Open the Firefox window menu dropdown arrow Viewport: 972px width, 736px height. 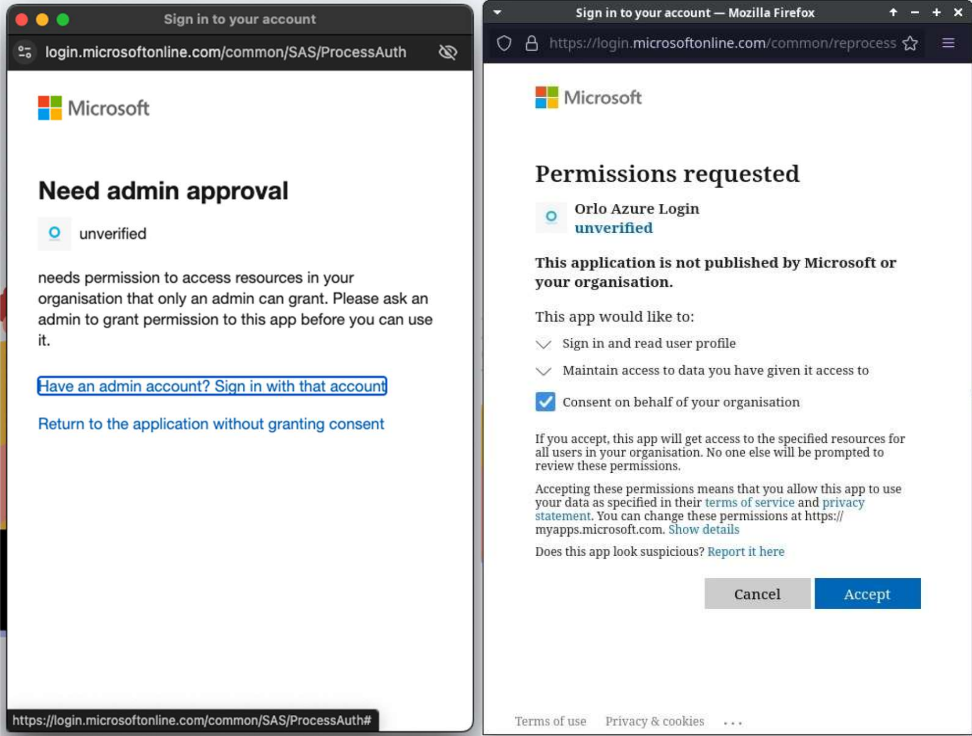tap(497, 12)
